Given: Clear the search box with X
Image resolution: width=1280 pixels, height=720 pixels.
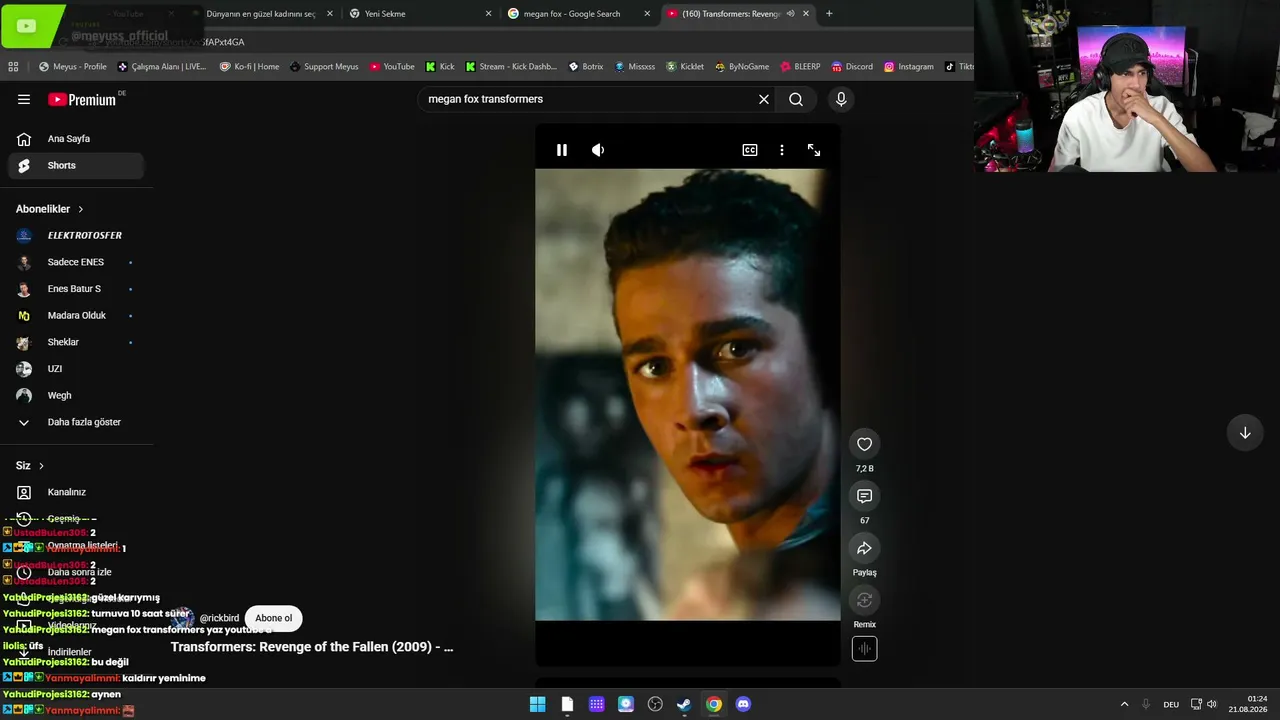Looking at the screenshot, I should 764,99.
